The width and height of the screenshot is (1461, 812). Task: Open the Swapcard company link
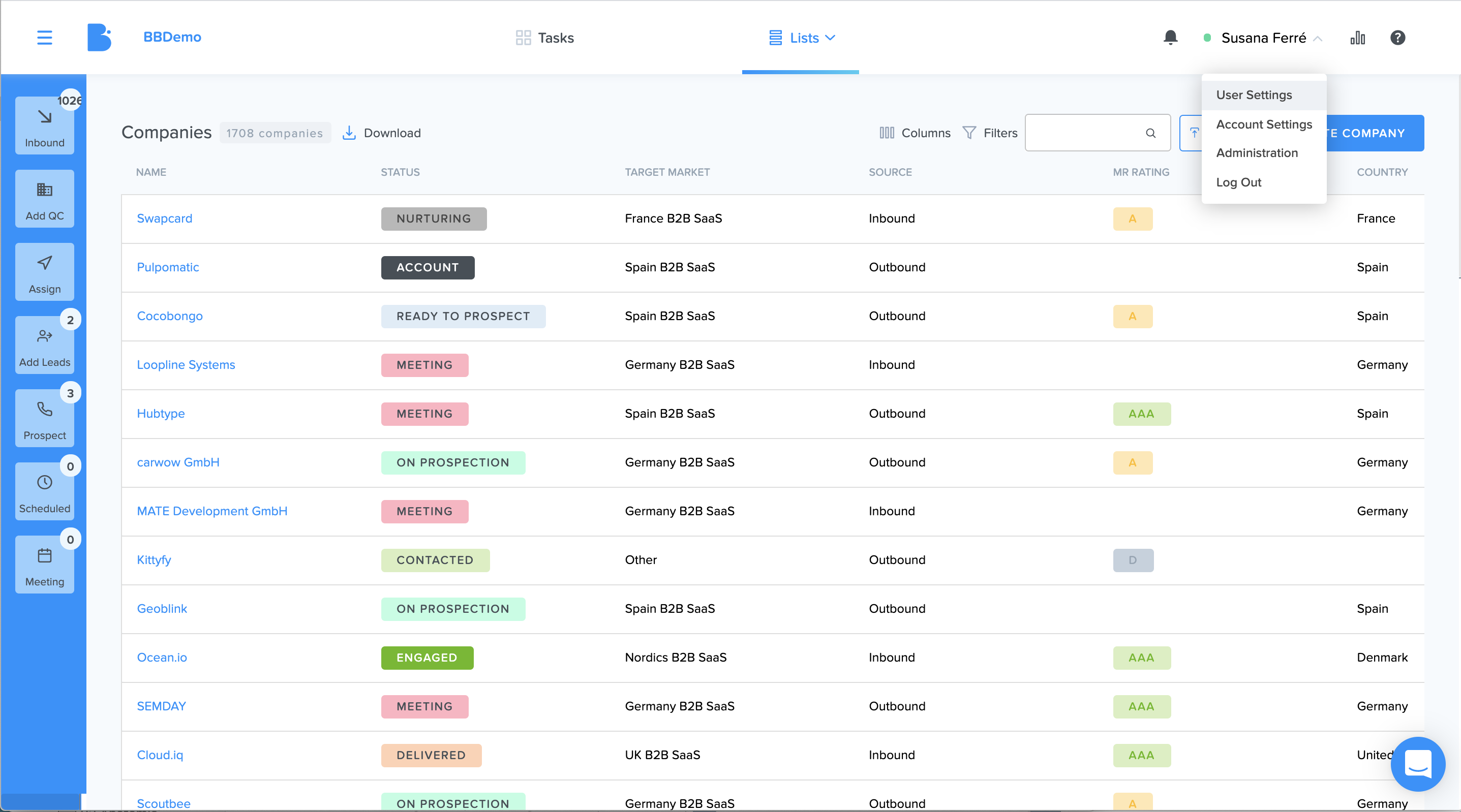coord(165,218)
